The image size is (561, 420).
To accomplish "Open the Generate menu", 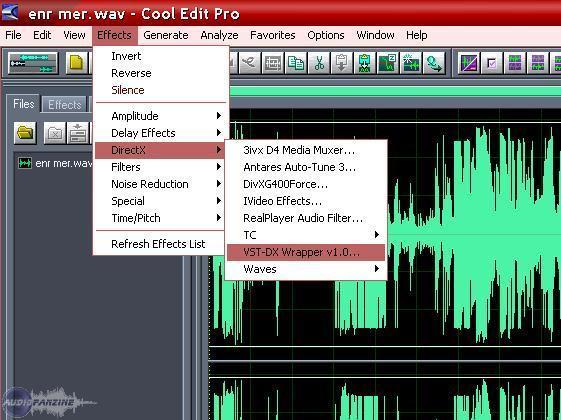I will coord(166,35).
